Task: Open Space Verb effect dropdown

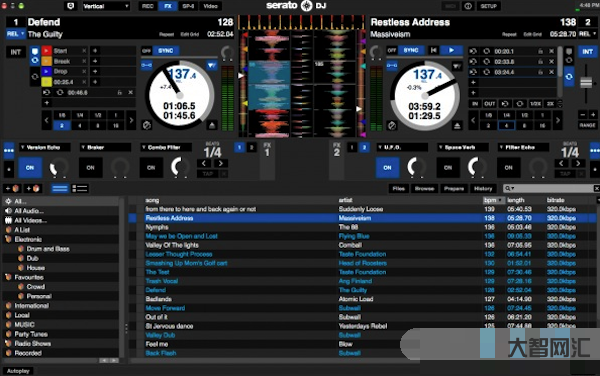Action: pos(463,147)
